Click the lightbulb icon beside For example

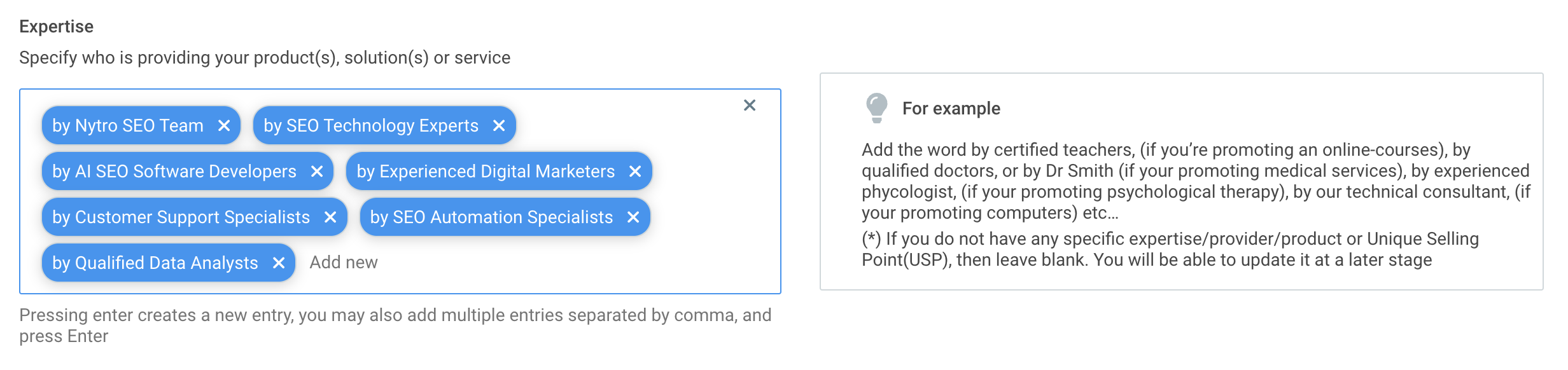(877, 108)
